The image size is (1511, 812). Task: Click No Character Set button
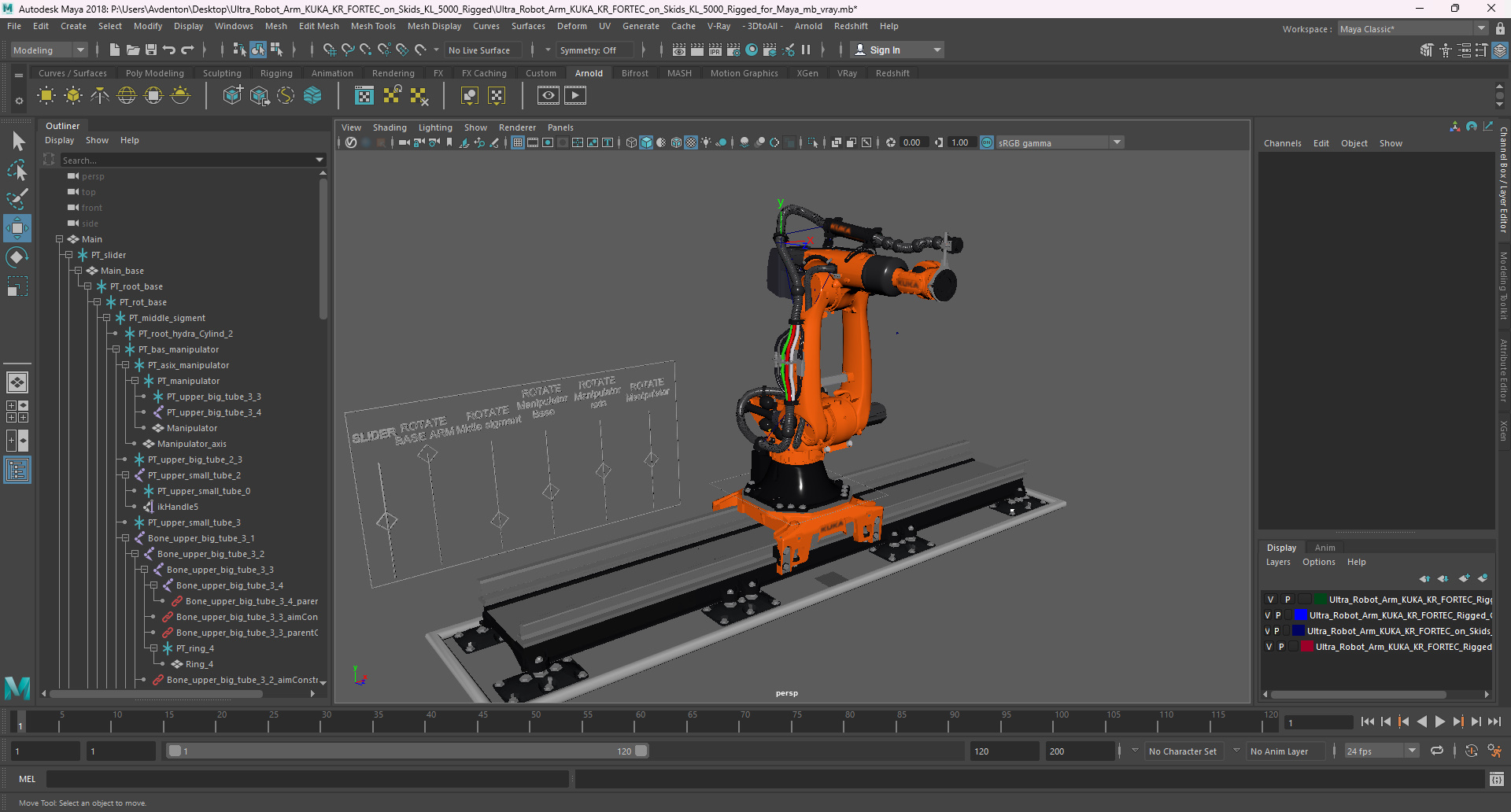click(1182, 751)
